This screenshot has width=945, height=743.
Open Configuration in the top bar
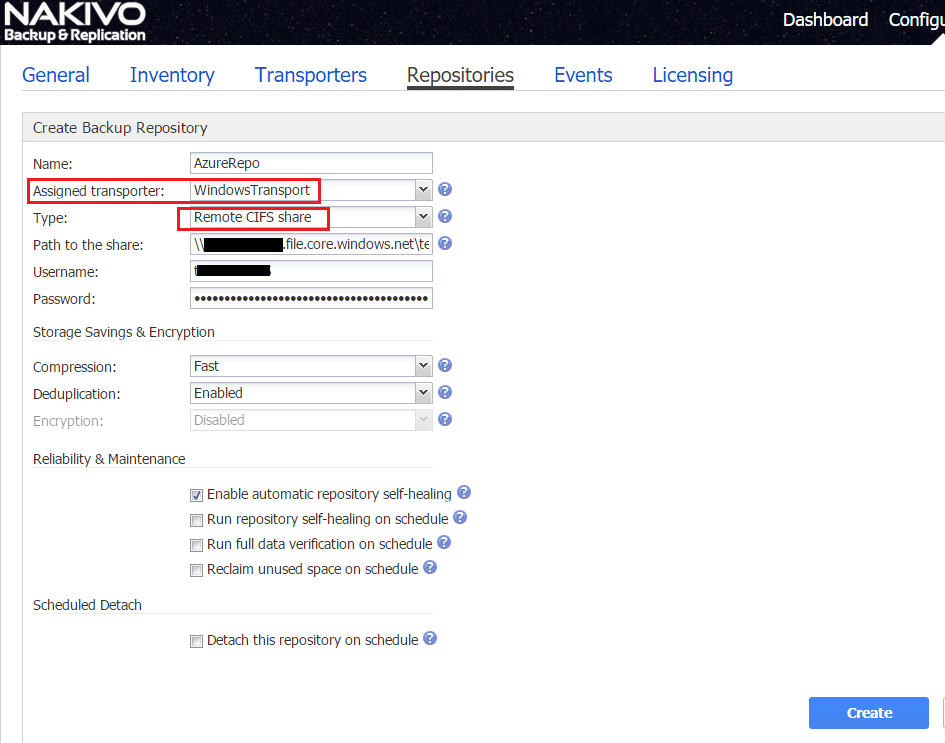916,20
